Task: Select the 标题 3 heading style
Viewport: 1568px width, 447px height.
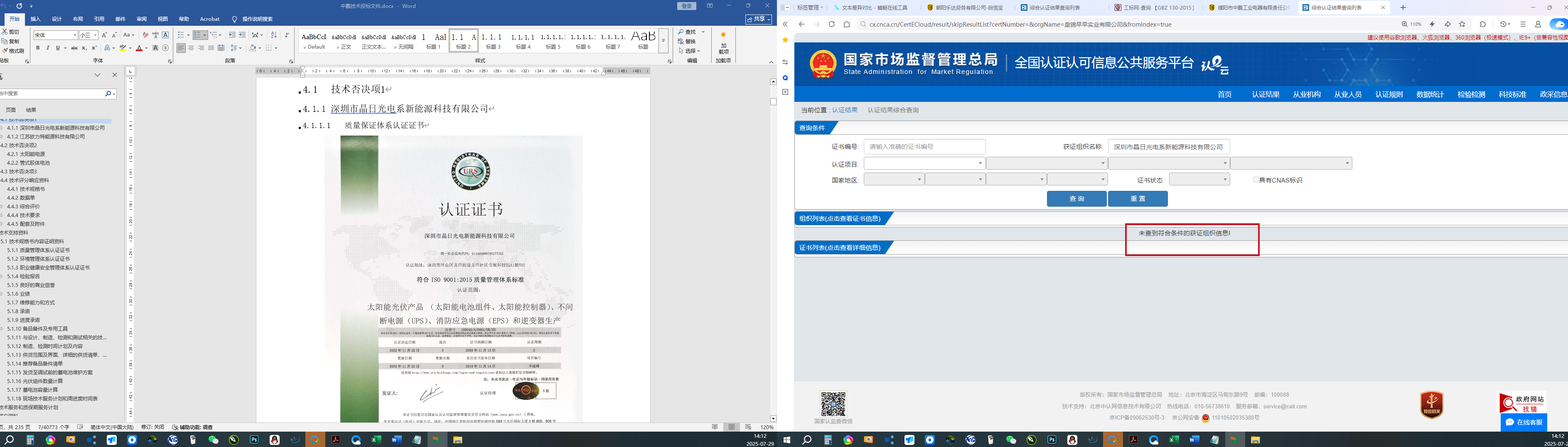Action: (492, 40)
